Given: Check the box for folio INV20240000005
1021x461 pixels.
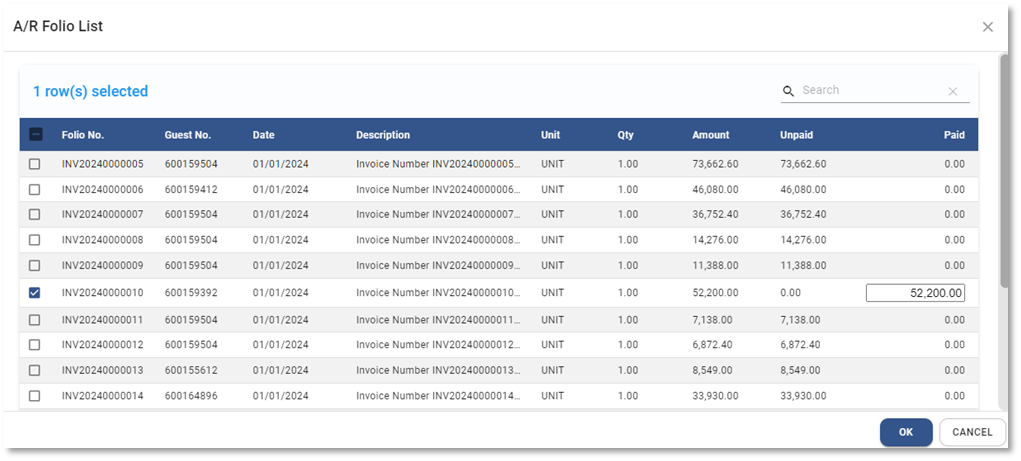Looking at the screenshot, I should (35, 164).
